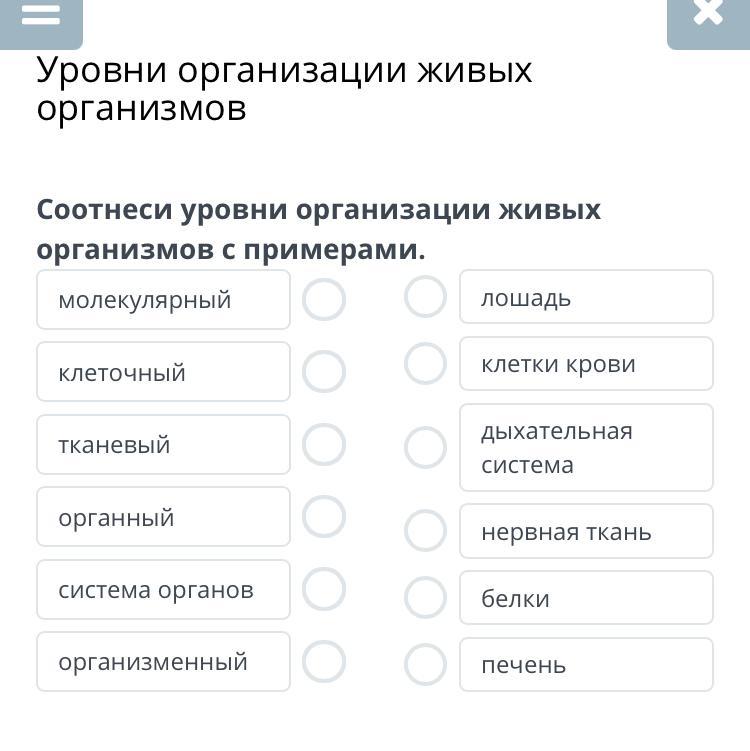Open the hamburger menu icon
Viewport: 750px width, 751px height.
click(41, 15)
